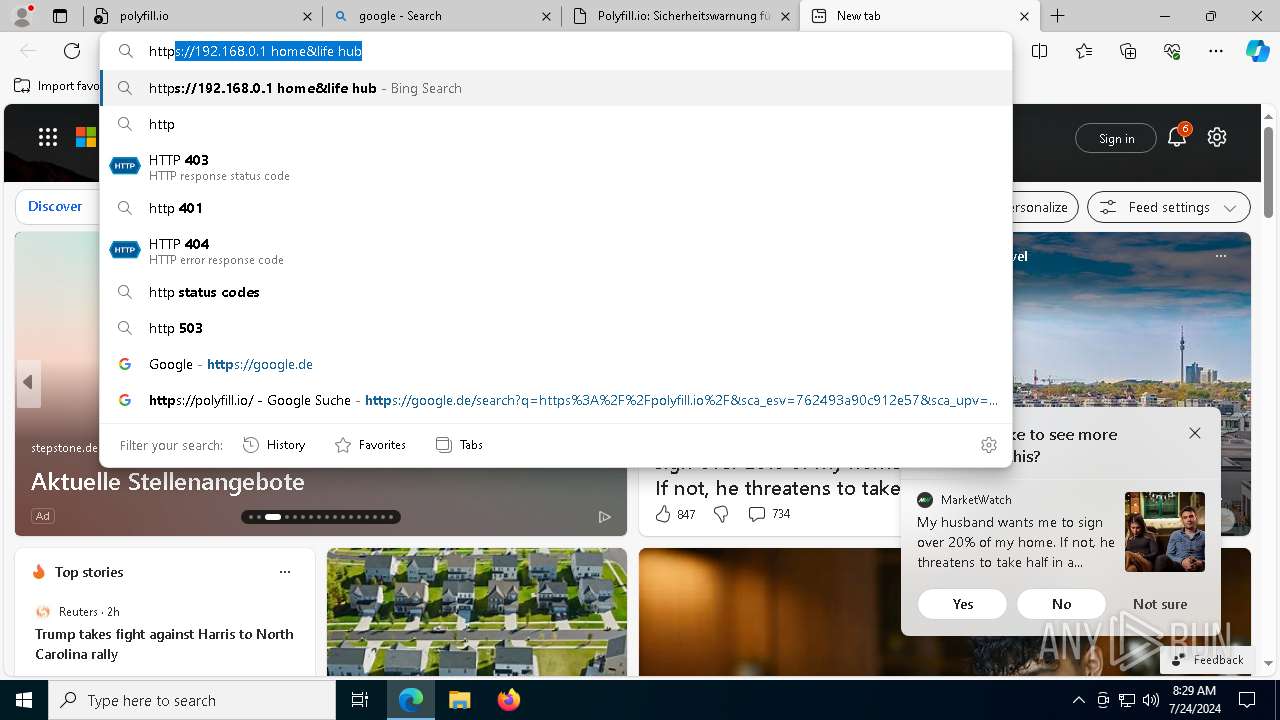Click in the address bar text field
Image resolution: width=1280 pixels, height=720 pixels.
[556, 51]
